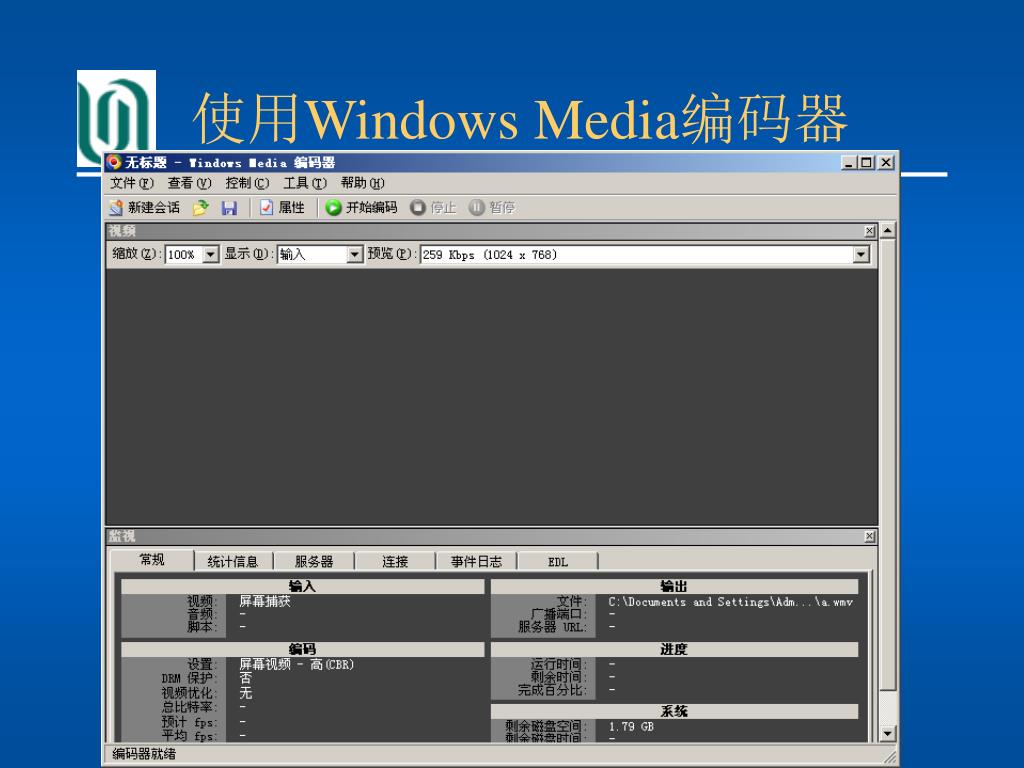Open a session with the folder icon
1024x768 pixels.
tap(200, 208)
